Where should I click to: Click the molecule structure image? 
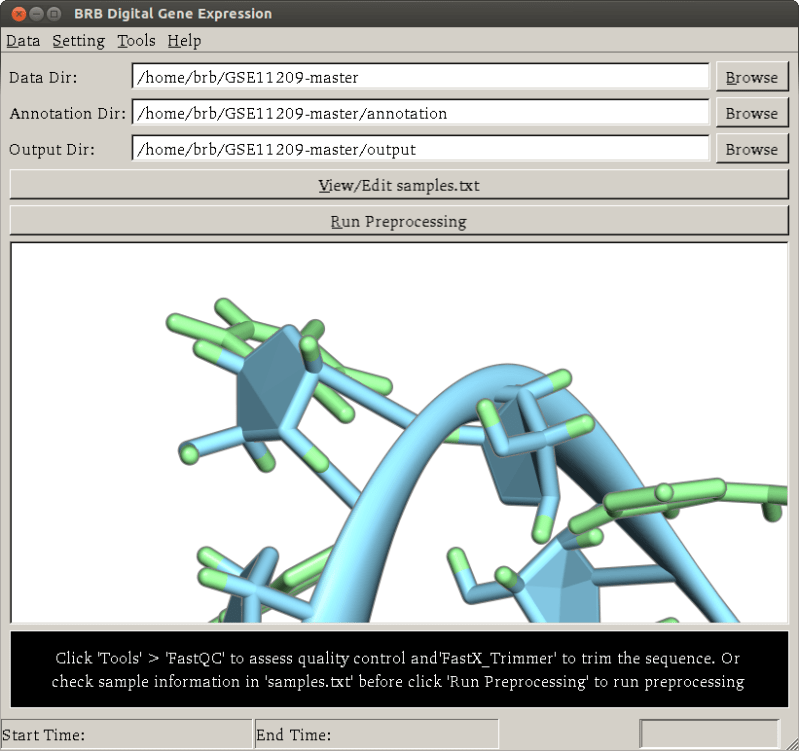point(399,433)
